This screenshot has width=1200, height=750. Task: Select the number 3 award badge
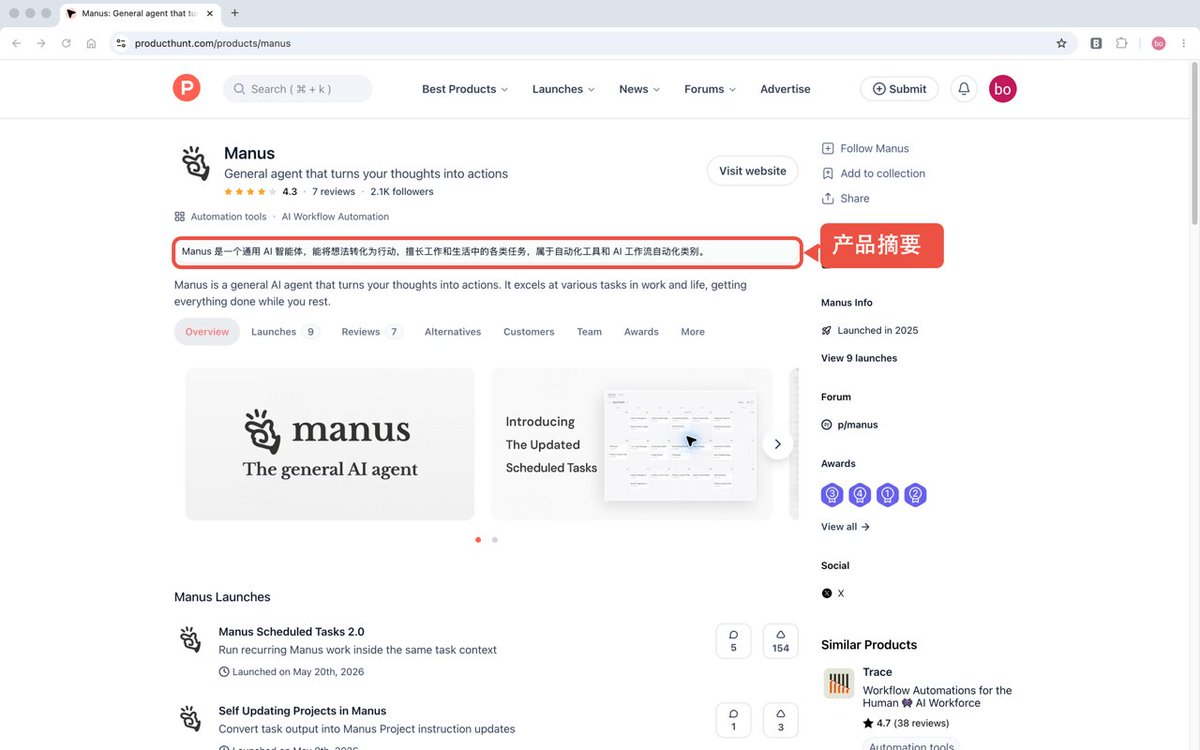[832, 494]
